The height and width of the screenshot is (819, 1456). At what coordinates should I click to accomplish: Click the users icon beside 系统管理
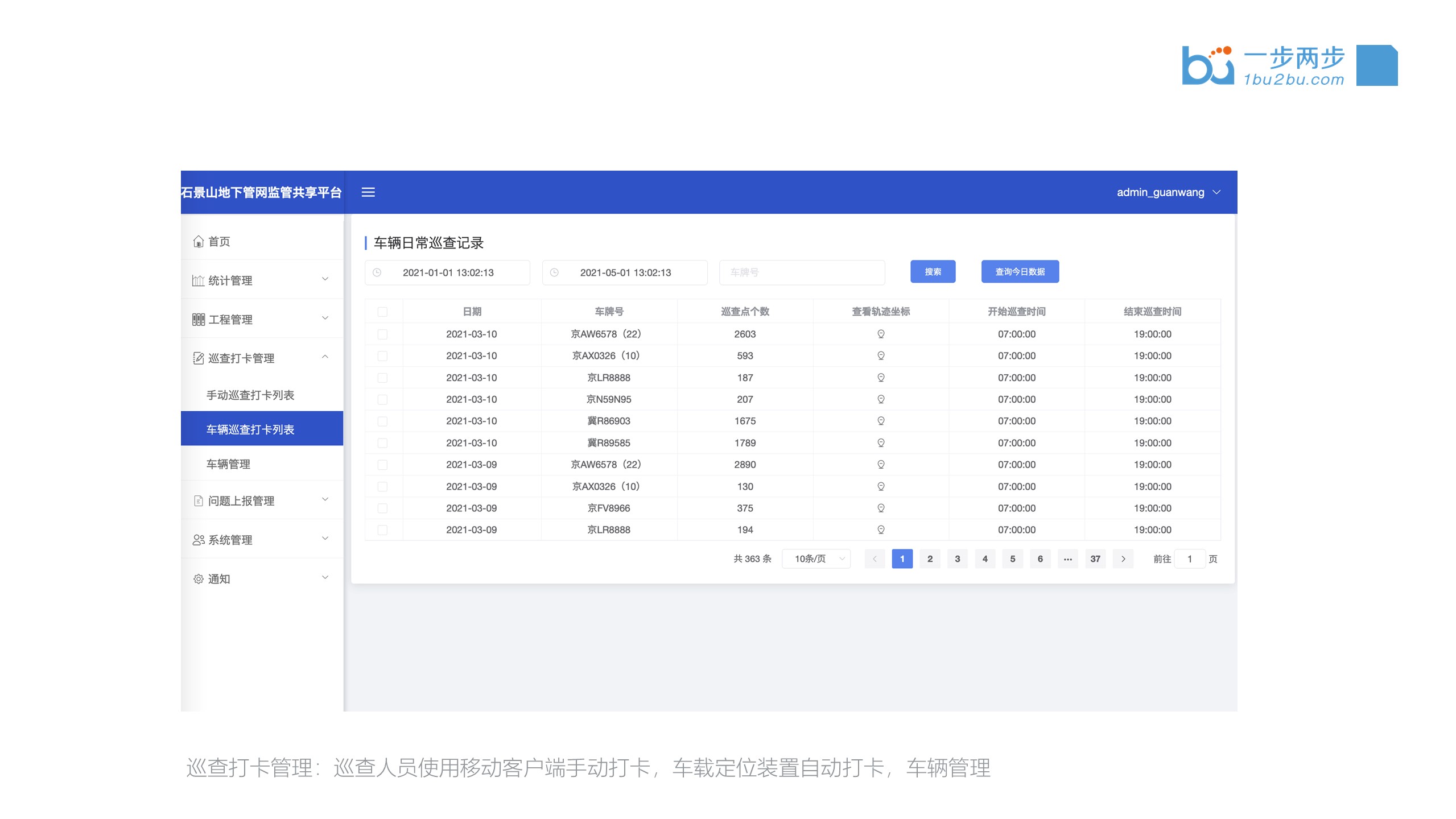click(x=198, y=540)
